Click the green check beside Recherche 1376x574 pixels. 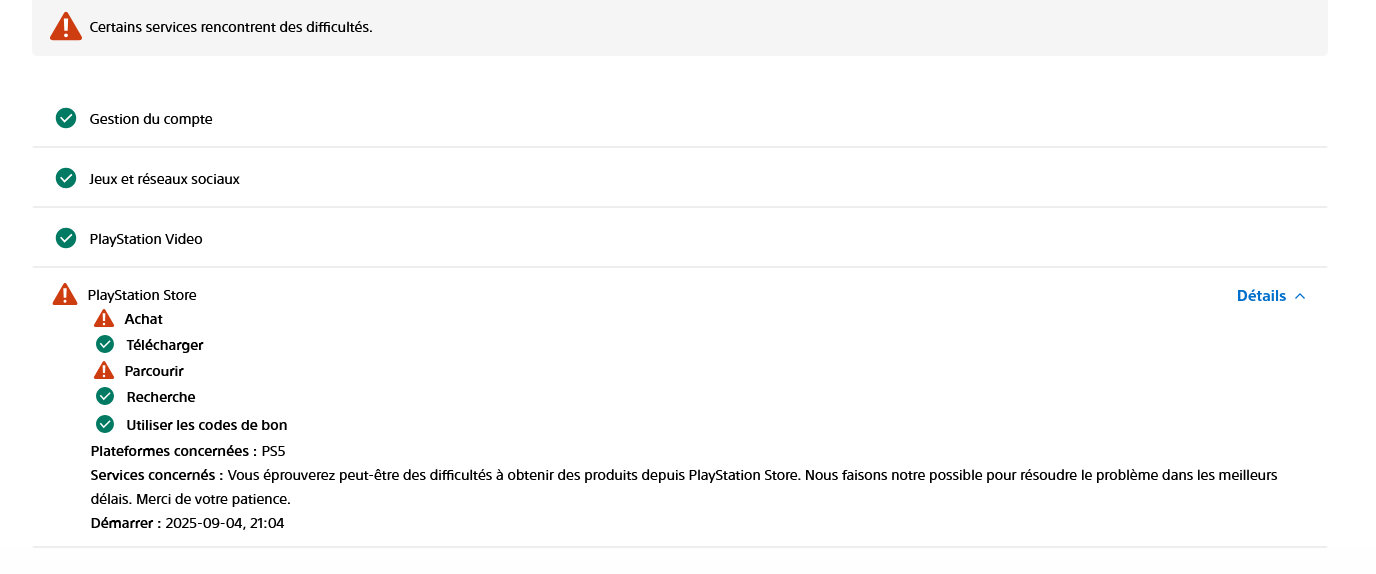pyautogui.click(x=105, y=396)
